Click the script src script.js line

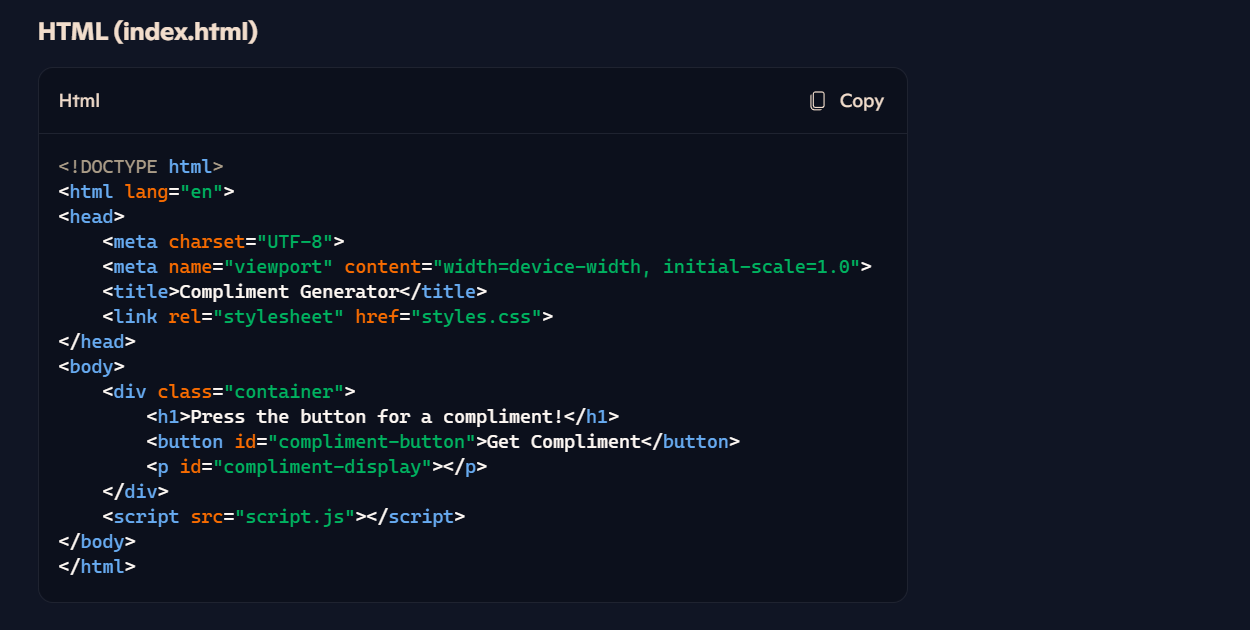[x=283, y=516]
